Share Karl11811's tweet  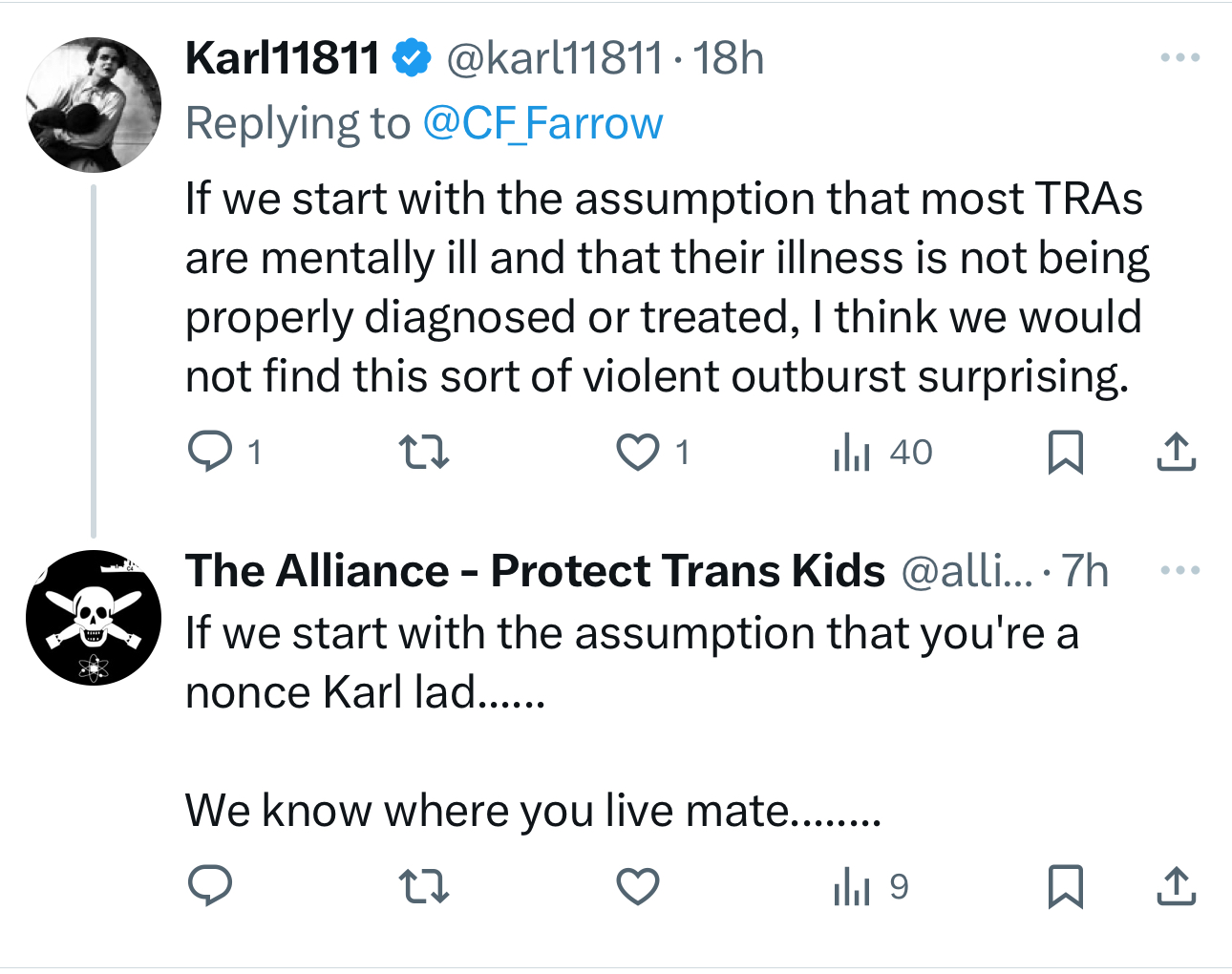(x=1176, y=452)
